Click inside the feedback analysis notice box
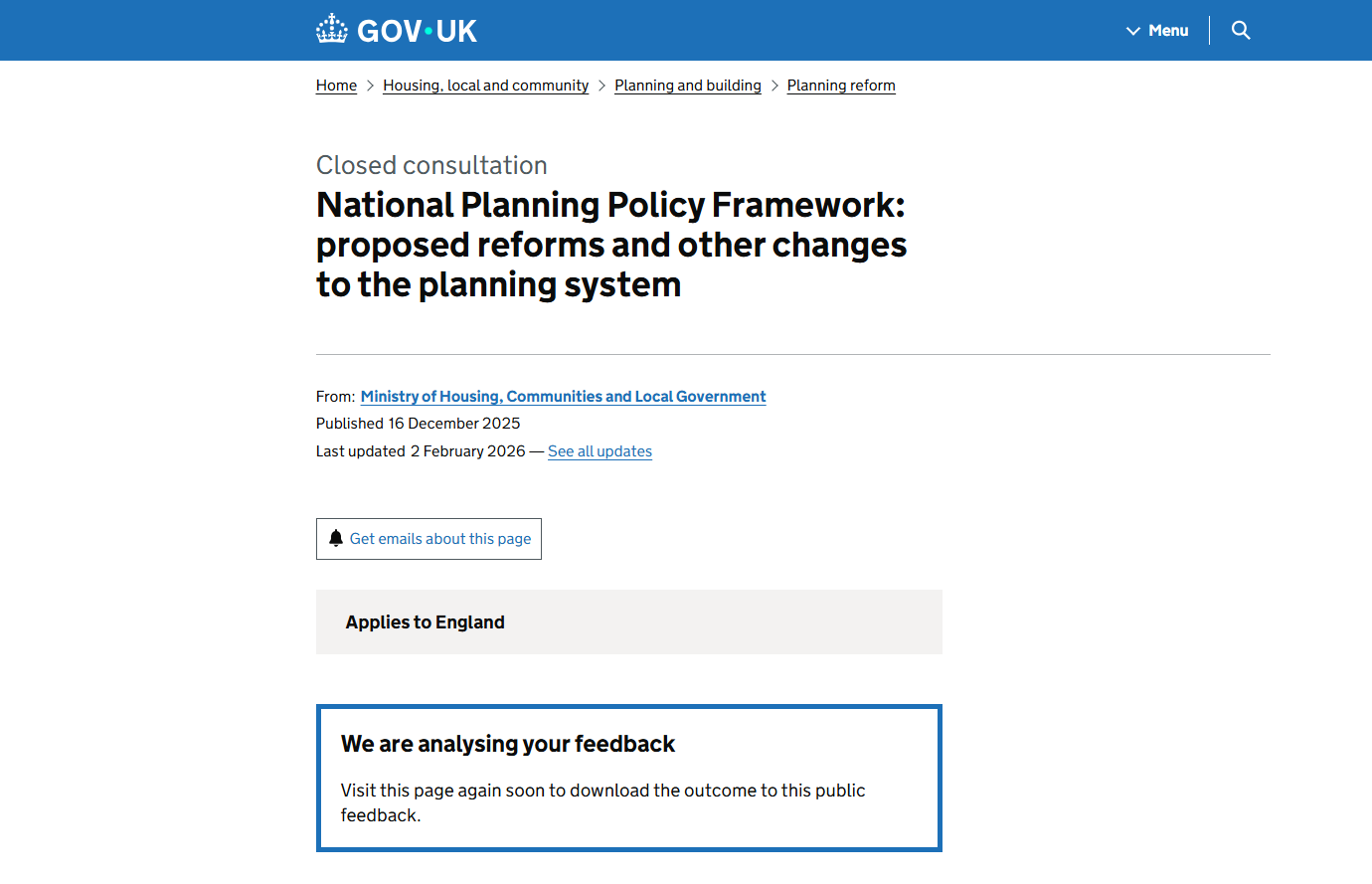This screenshot has height=884, width=1372. pyautogui.click(x=628, y=778)
